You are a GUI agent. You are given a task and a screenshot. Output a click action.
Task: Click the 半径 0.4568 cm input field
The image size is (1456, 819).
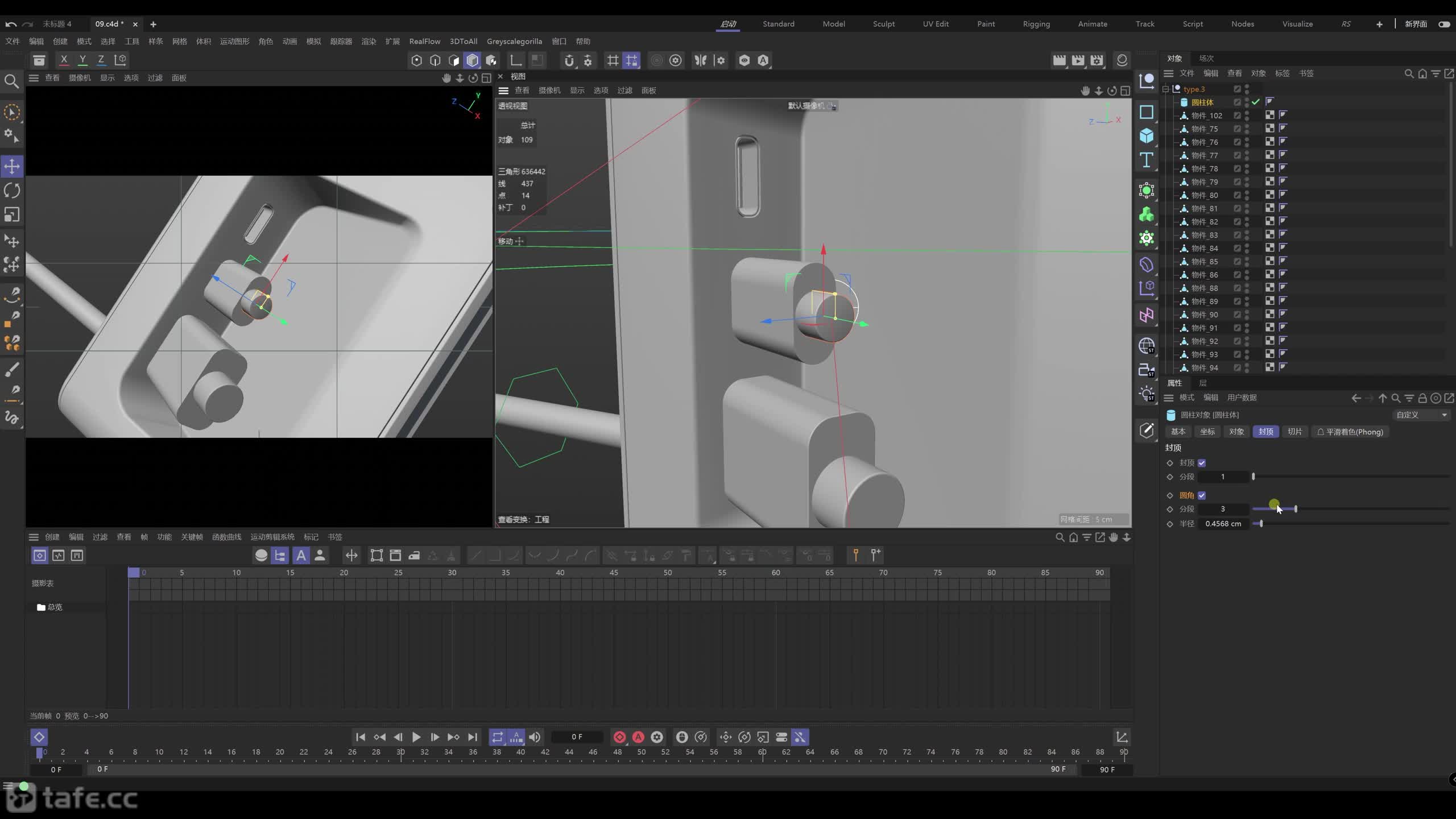coord(1223,524)
